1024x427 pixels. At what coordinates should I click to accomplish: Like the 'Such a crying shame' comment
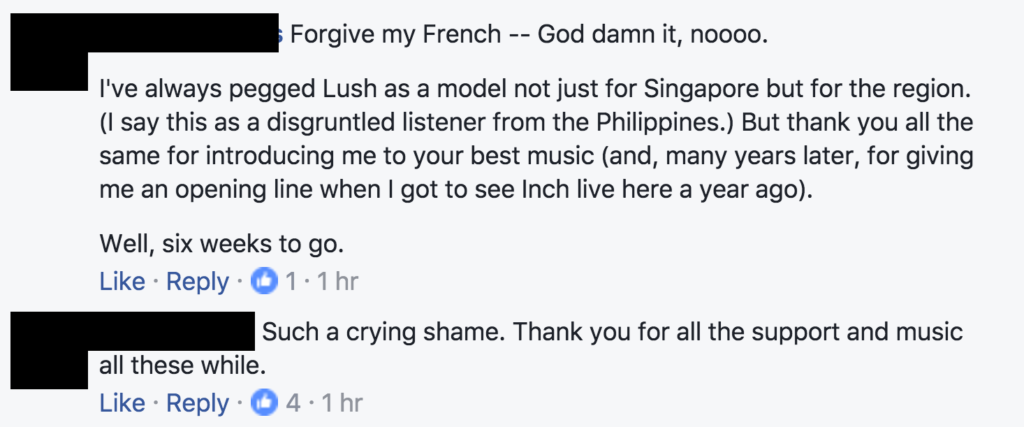click(122, 403)
